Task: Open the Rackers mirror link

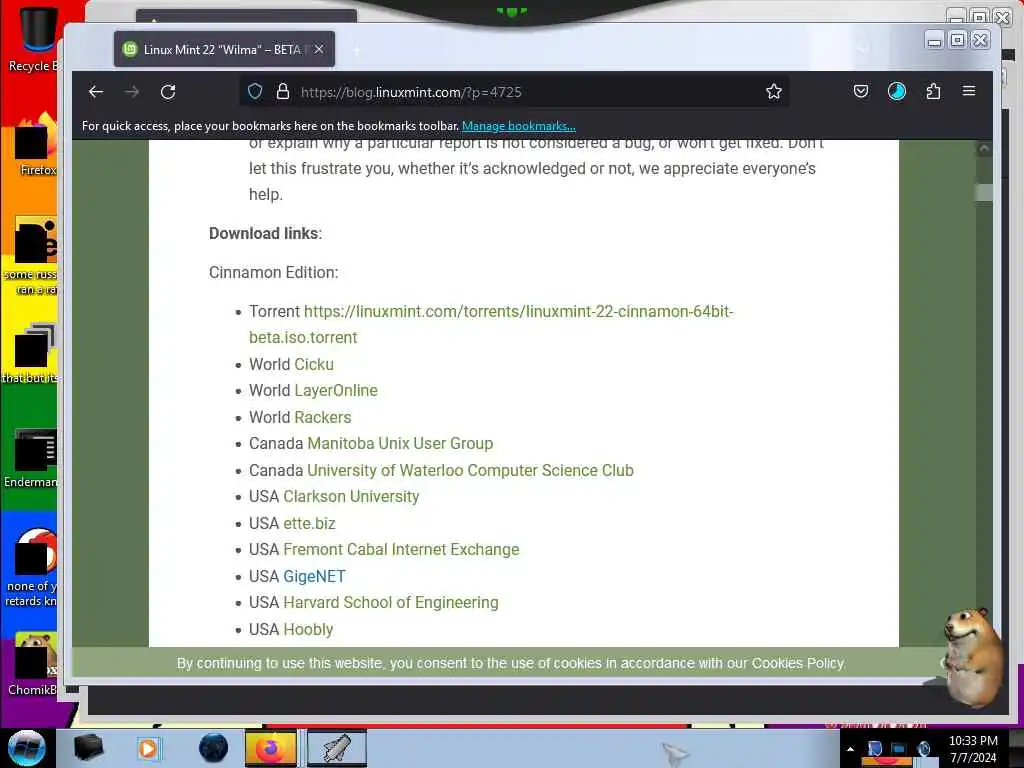Action: pos(323,417)
